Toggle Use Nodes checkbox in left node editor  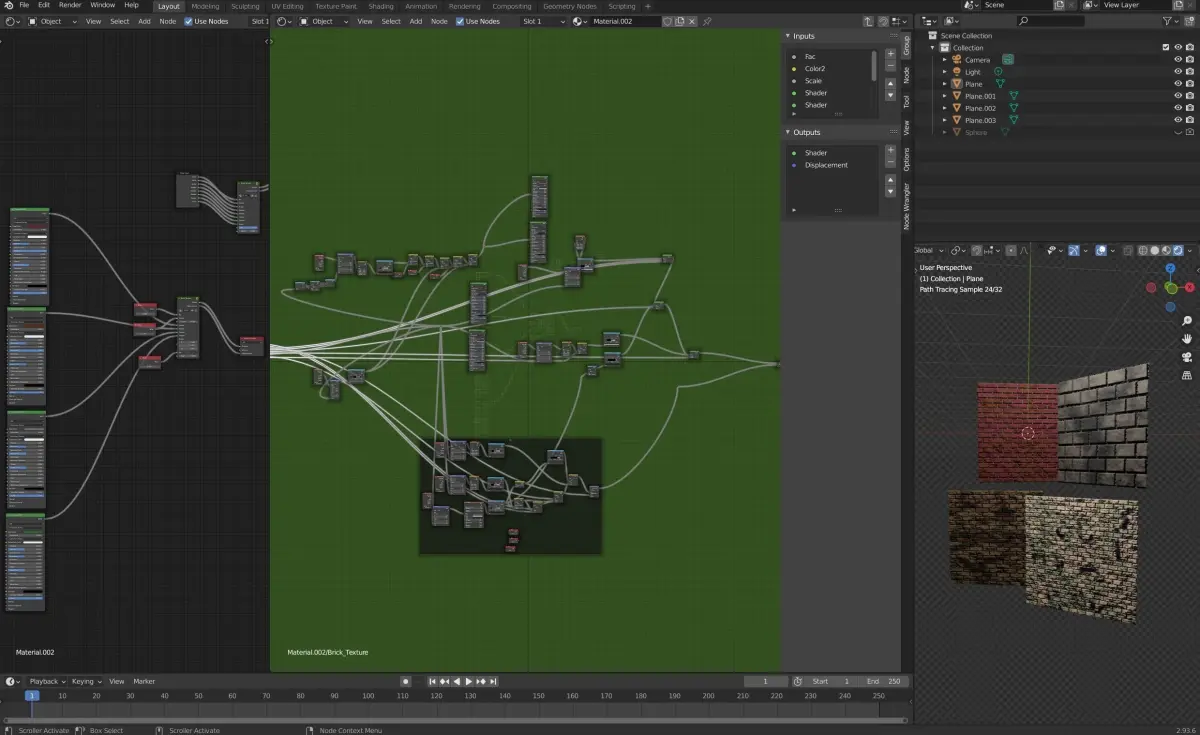[x=189, y=21]
